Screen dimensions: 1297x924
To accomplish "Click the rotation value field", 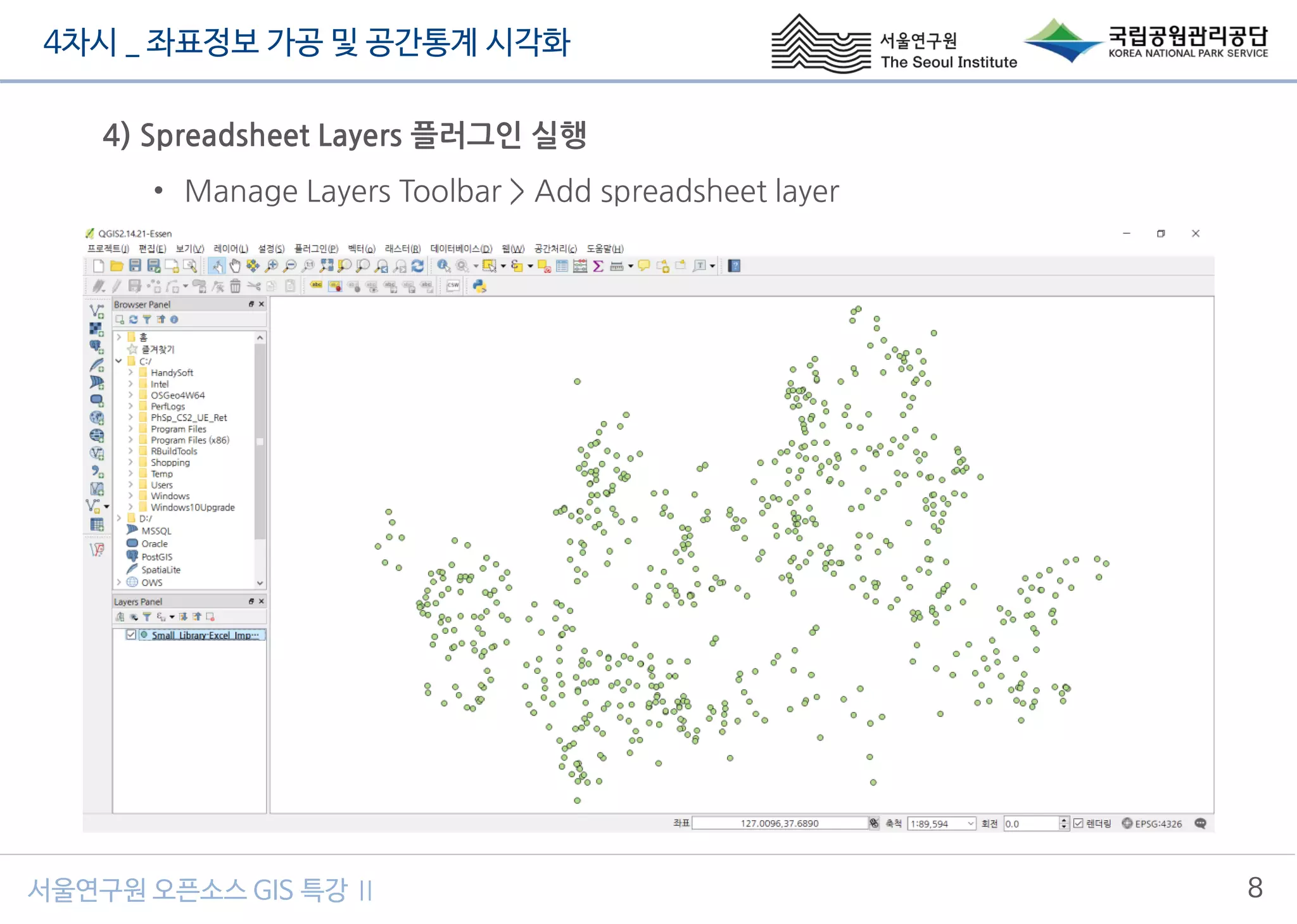I will [x=1031, y=823].
